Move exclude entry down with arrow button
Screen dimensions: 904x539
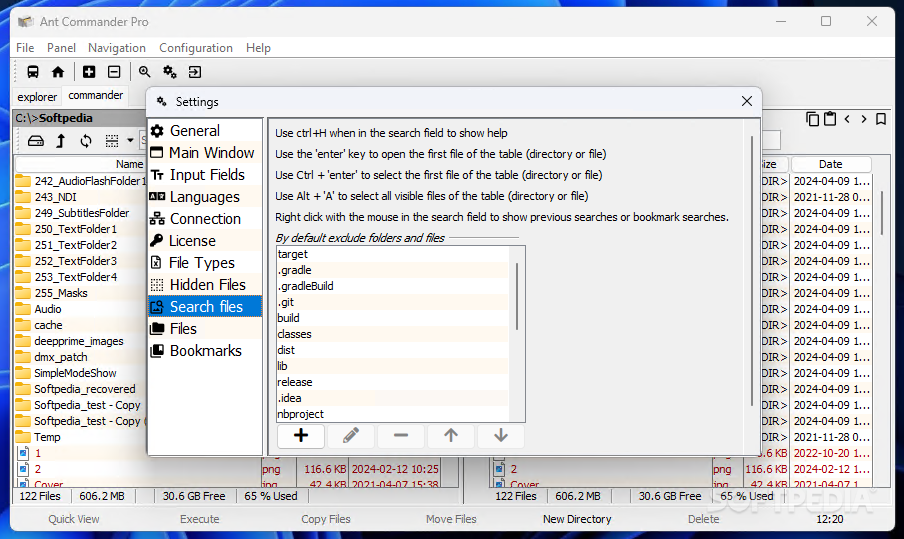click(500, 436)
